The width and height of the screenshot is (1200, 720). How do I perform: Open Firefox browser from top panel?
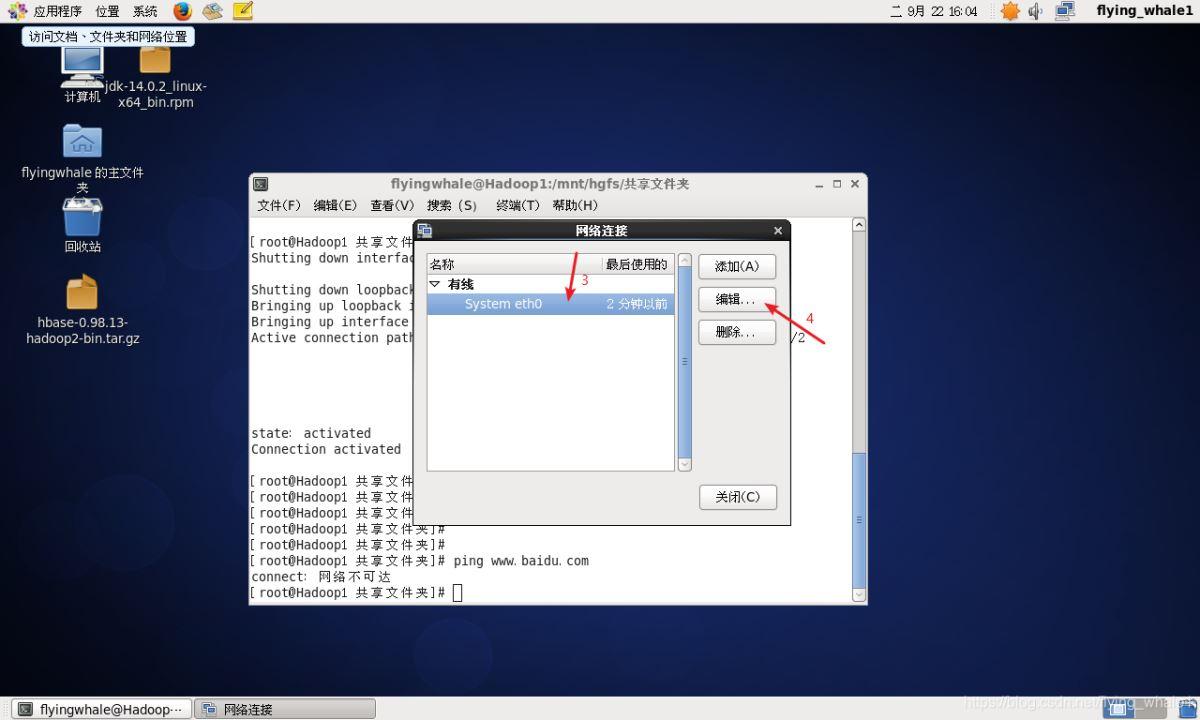tap(182, 11)
